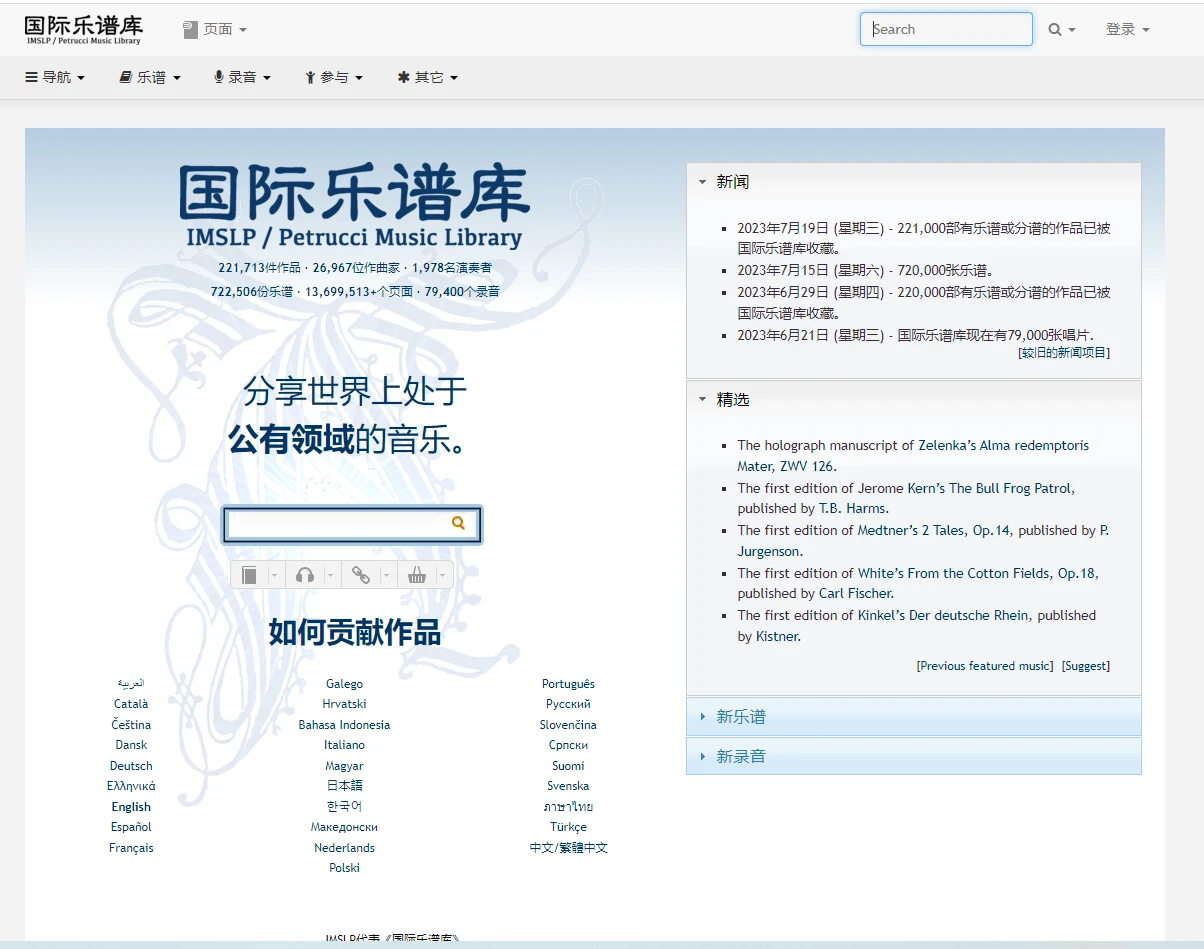Click the orange search magnifier in homepage search box

[458, 523]
